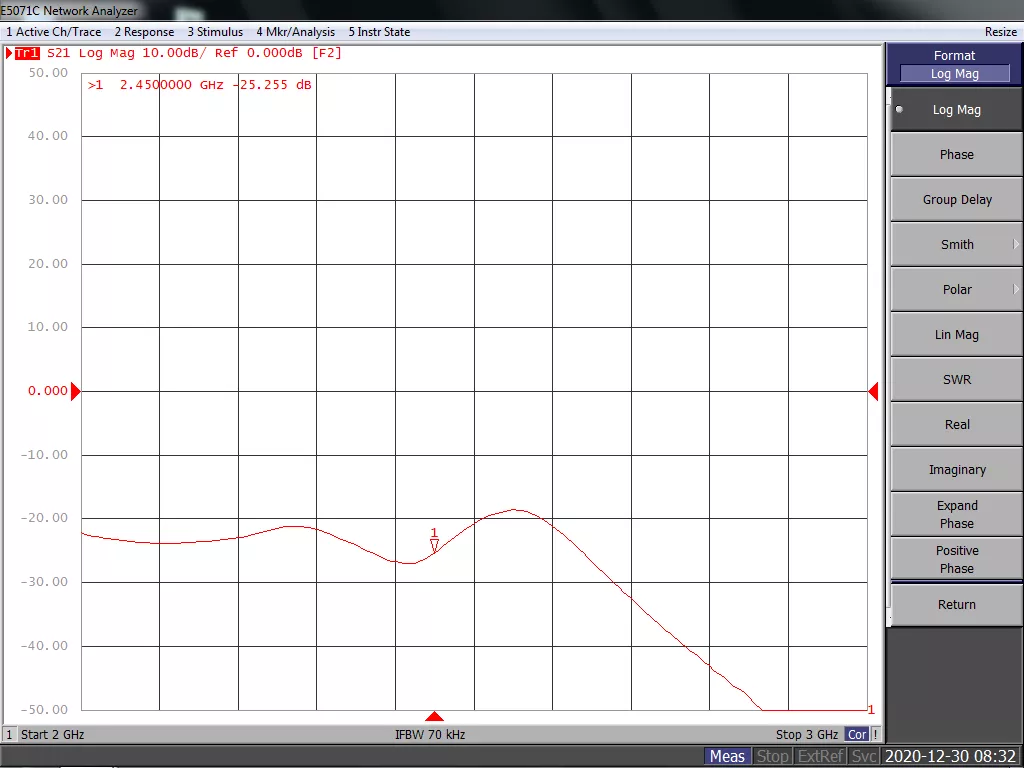Image resolution: width=1024 pixels, height=768 pixels.
Task: Expand the Smith chart submenu
Action: click(x=956, y=244)
